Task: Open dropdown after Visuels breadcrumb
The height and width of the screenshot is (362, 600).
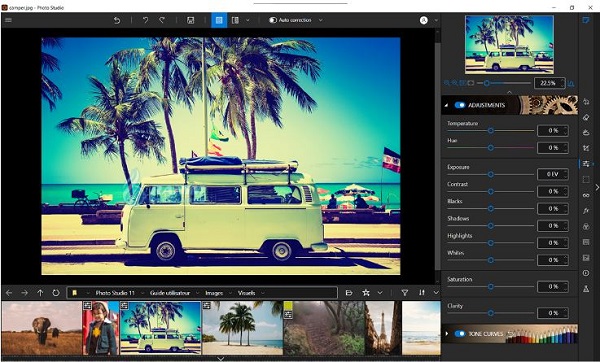Action: [263, 293]
